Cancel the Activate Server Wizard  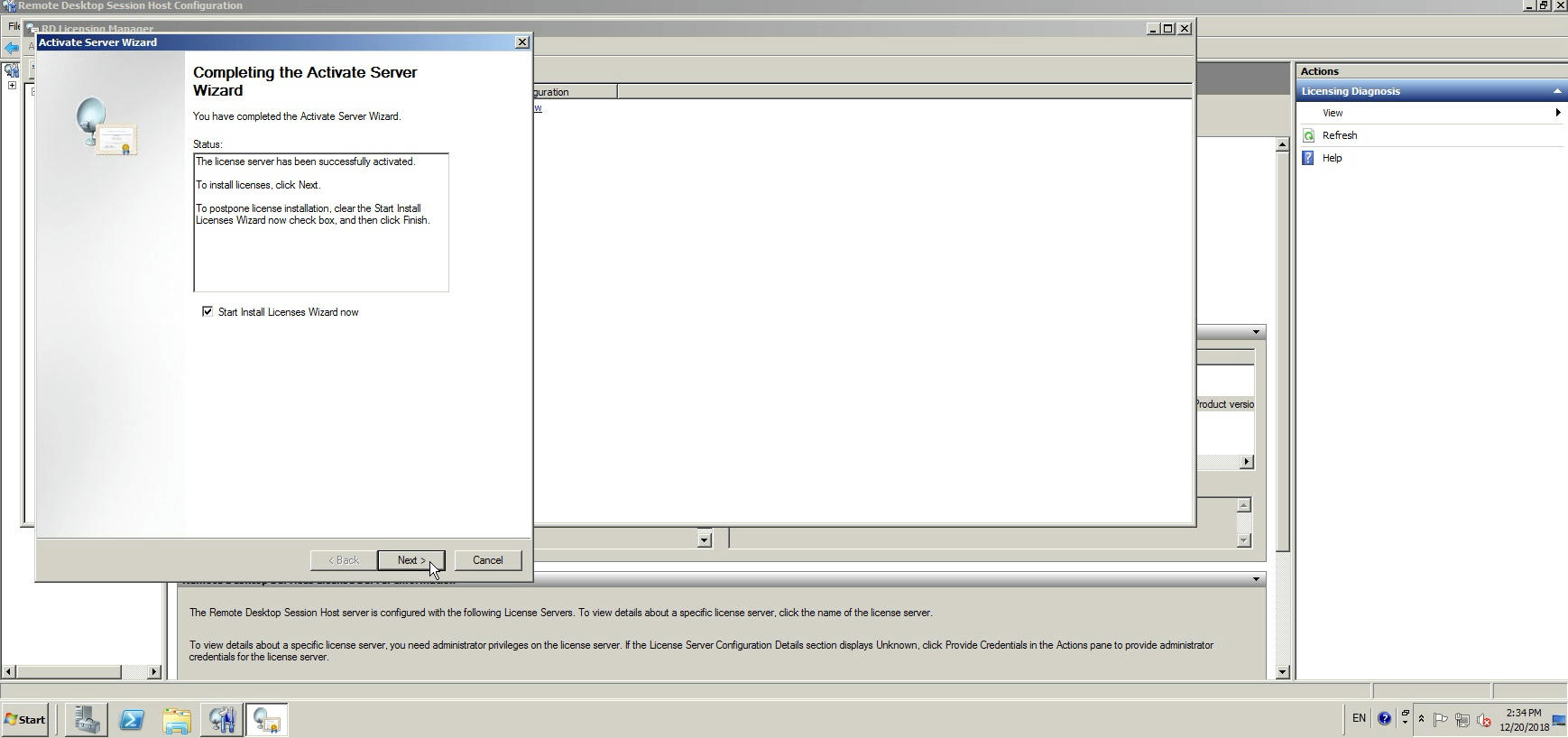[487, 560]
